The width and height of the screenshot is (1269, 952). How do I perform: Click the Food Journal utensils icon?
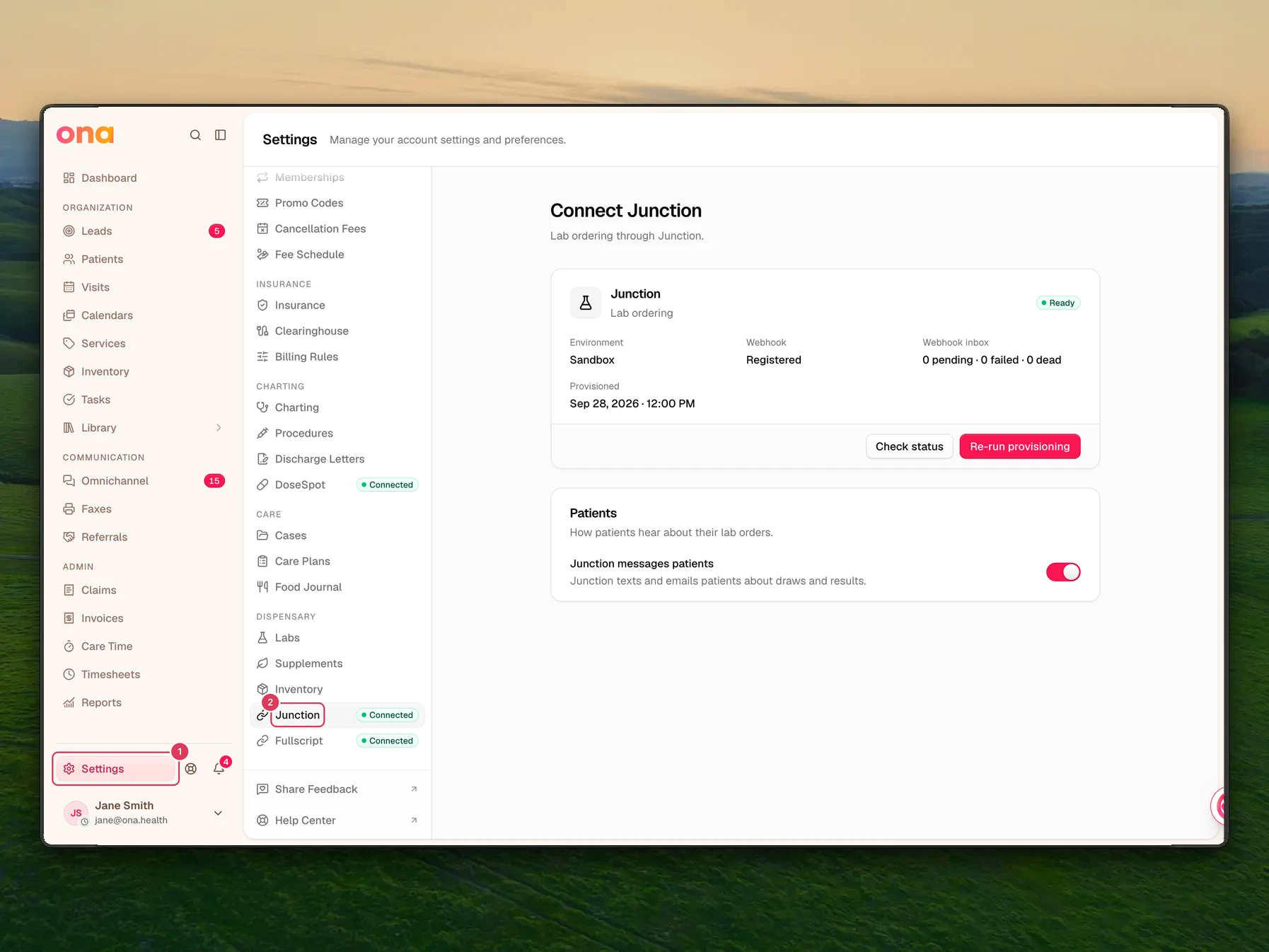click(x=262, y=587)
